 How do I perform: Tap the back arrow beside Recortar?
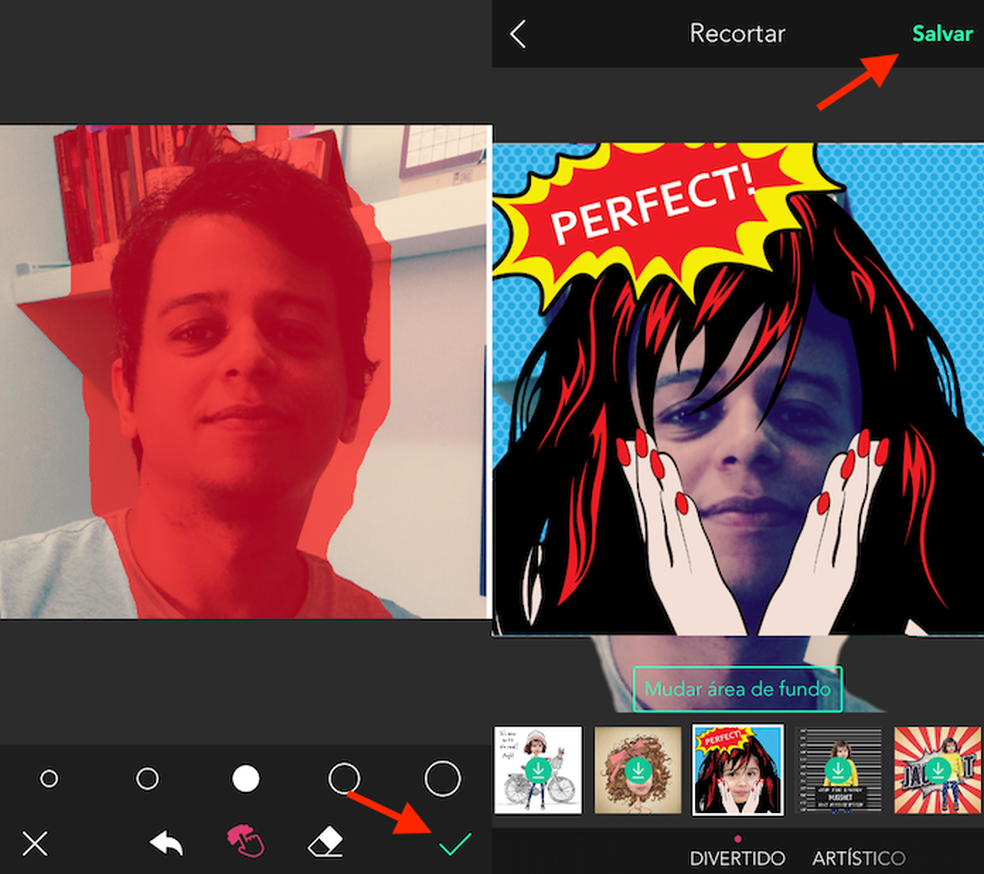point(516,33)
